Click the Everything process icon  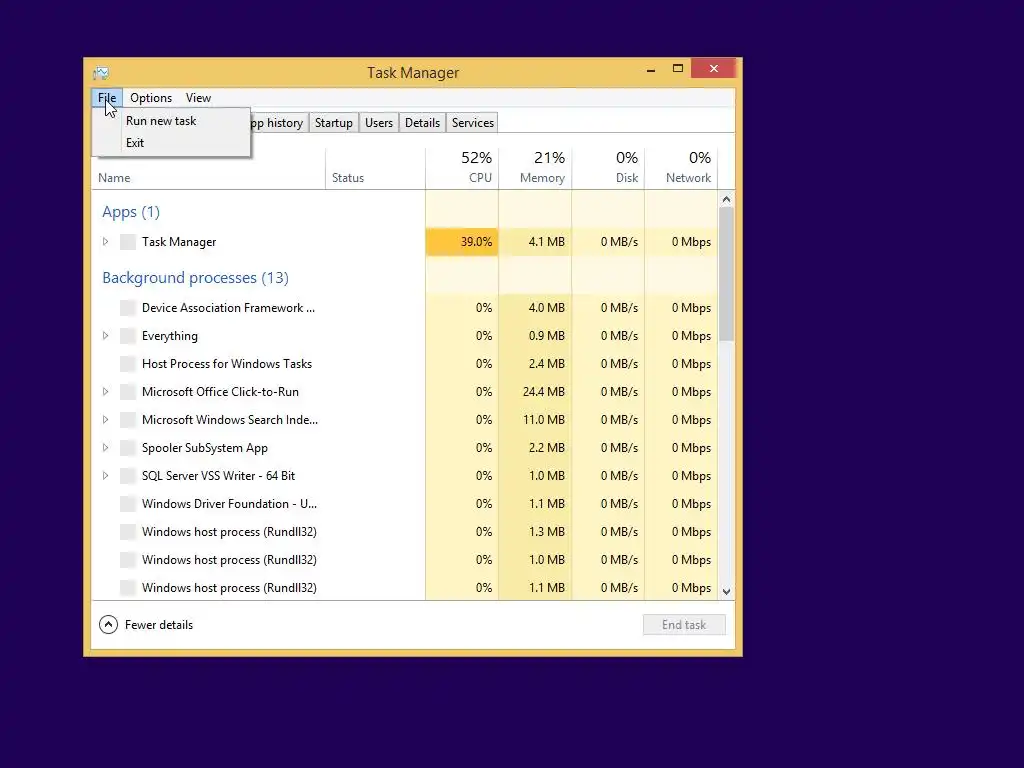[128, 336]
